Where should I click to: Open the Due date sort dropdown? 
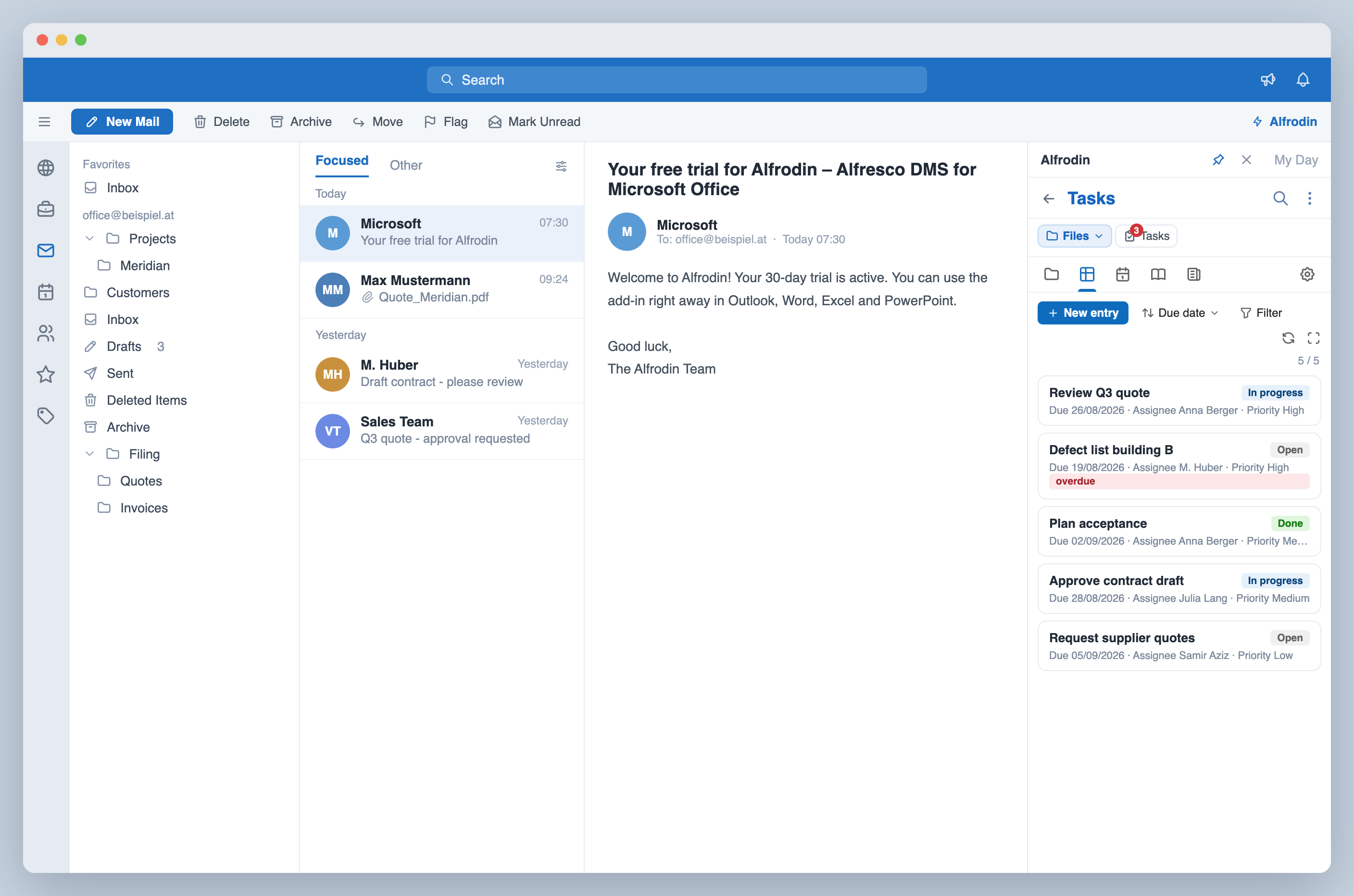(1180, 313)
